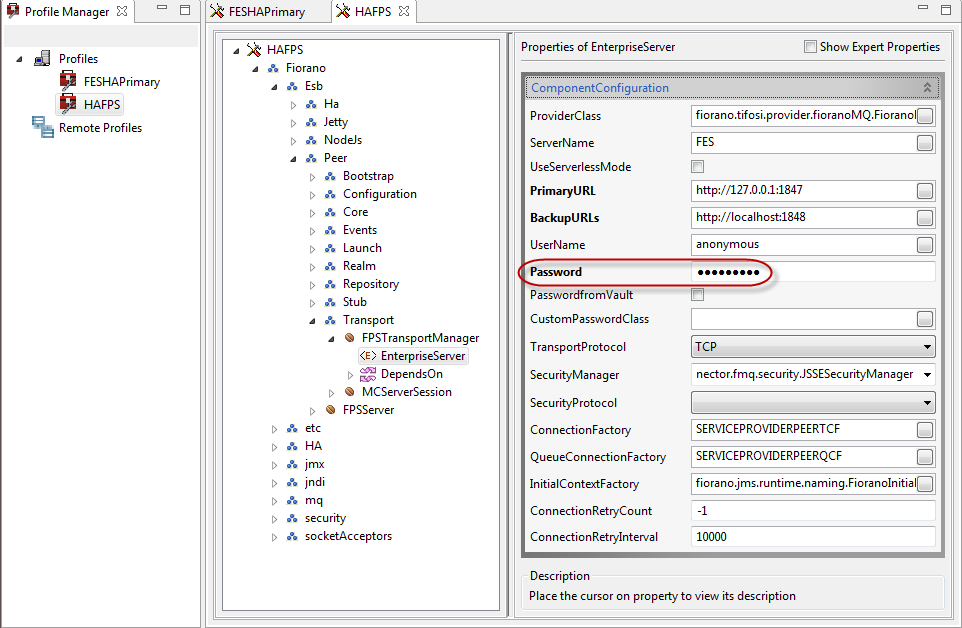962x628 pixels.
Task: Click the EnterpriseServer node icon
Action: pyautogui.click(x=367, y=356)
